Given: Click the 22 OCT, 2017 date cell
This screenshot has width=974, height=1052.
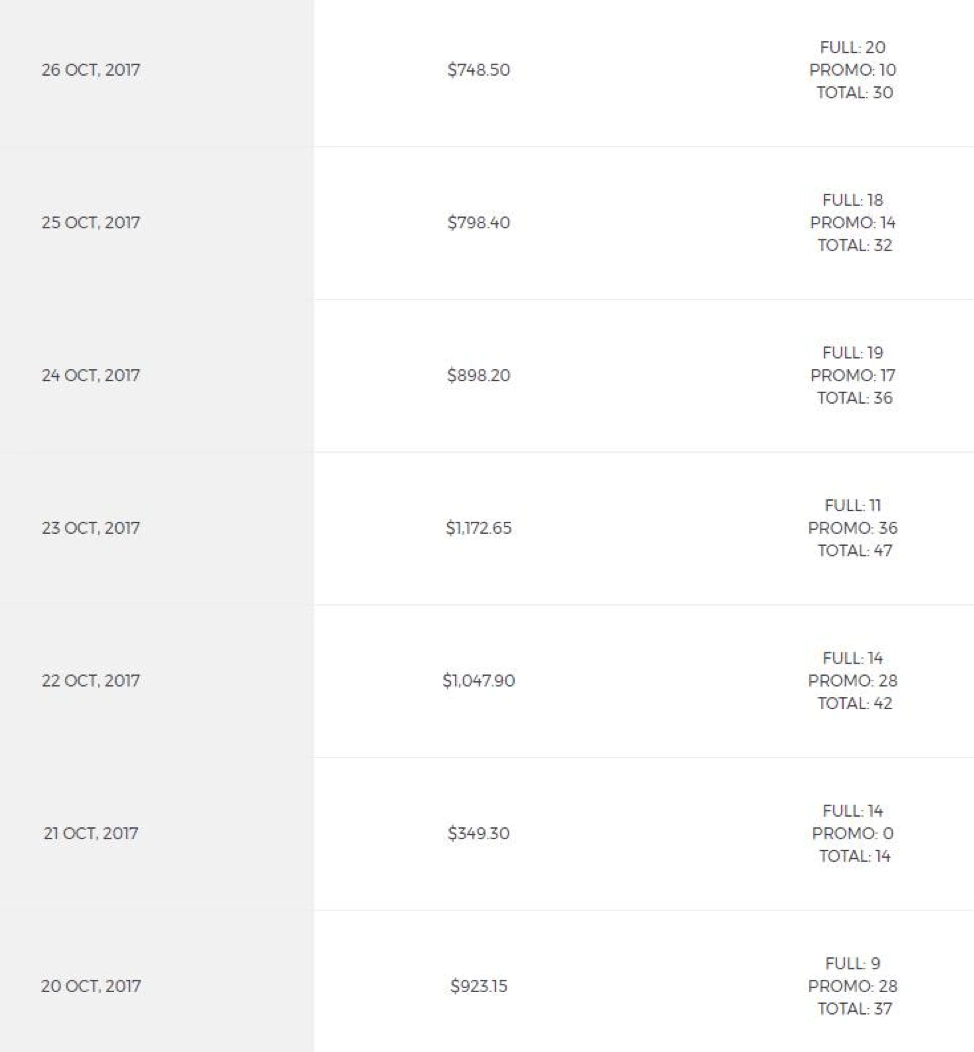Looking at the screenshot, I should (91, 680).
